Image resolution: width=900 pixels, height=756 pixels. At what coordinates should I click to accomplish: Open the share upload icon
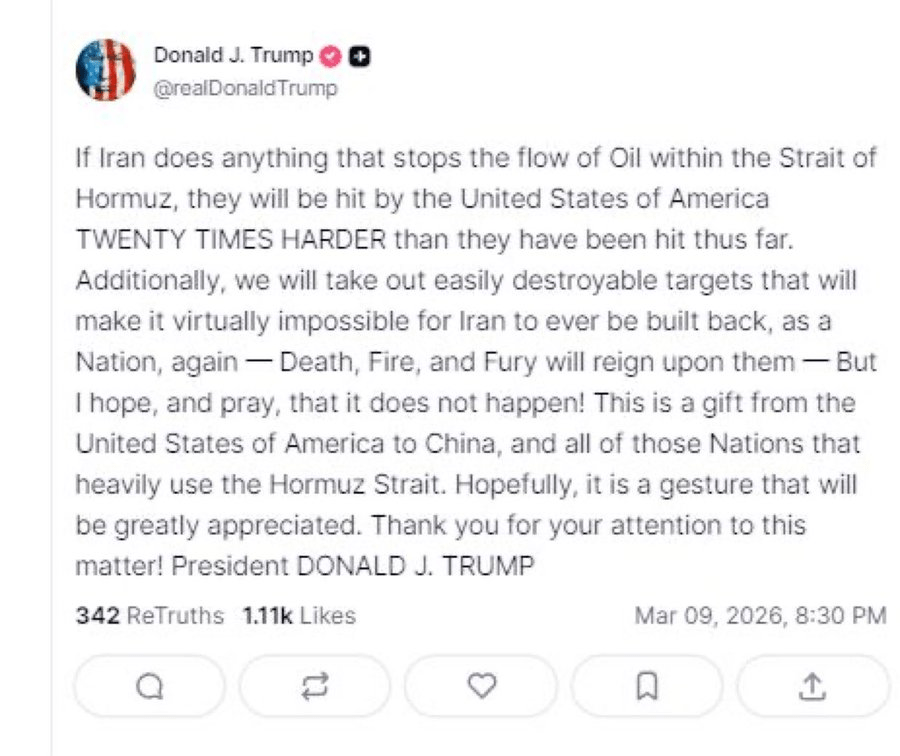tap(813, 686)
